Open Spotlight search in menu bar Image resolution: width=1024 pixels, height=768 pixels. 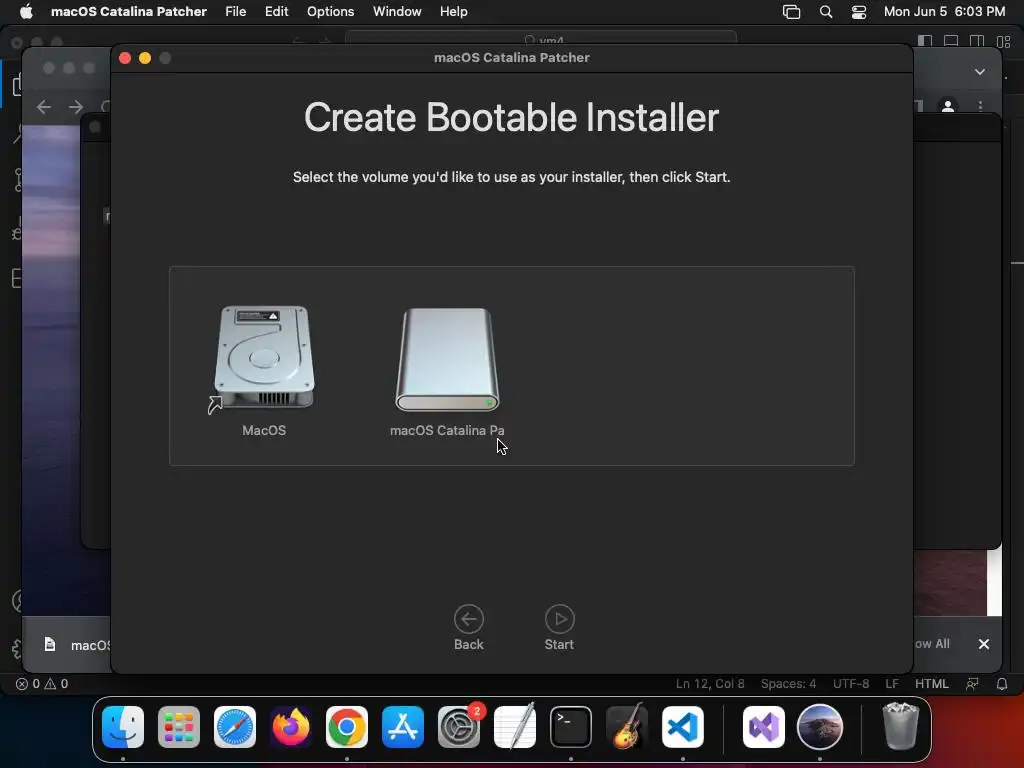825,12
